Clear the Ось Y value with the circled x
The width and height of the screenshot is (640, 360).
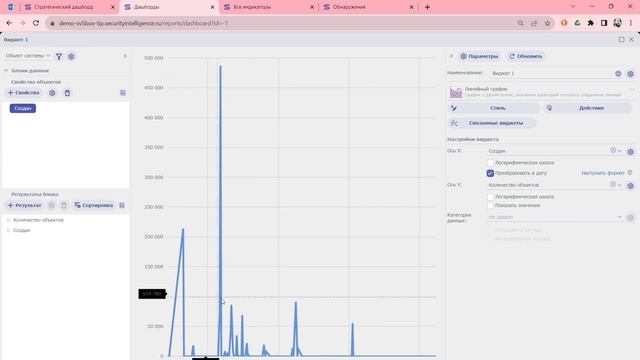(x=613, y=184)
